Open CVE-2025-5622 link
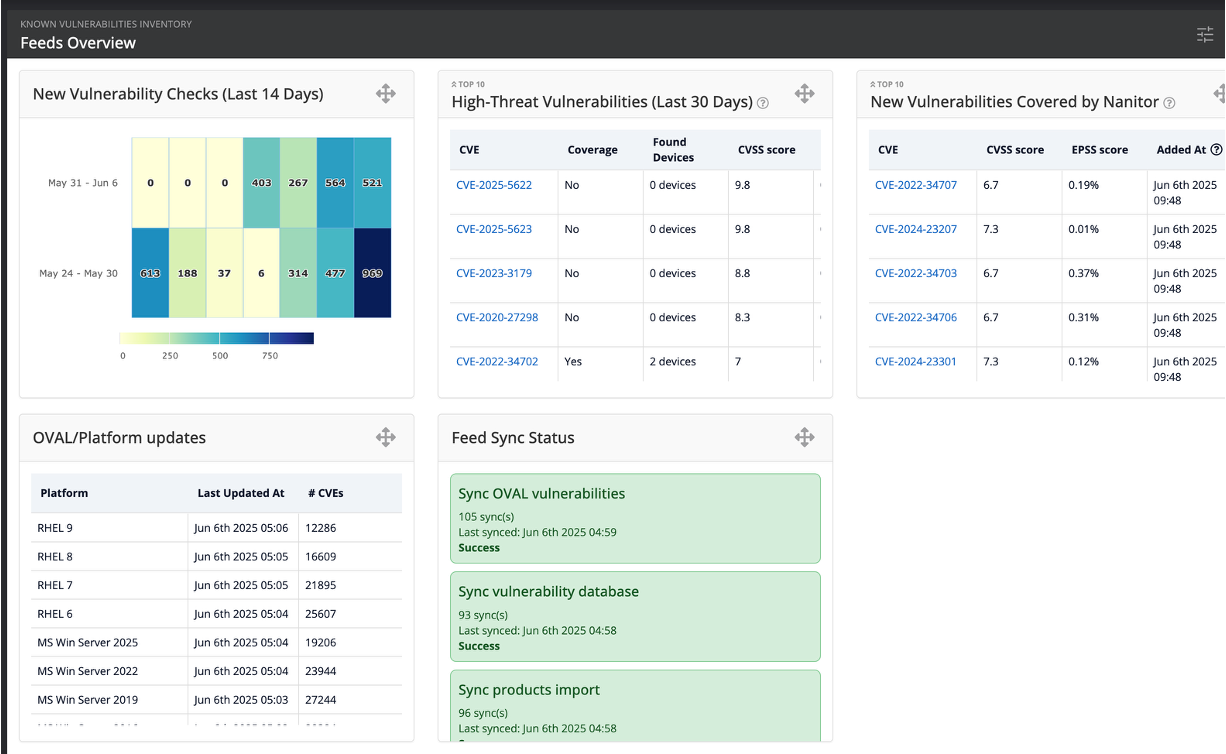 [494, 185]
